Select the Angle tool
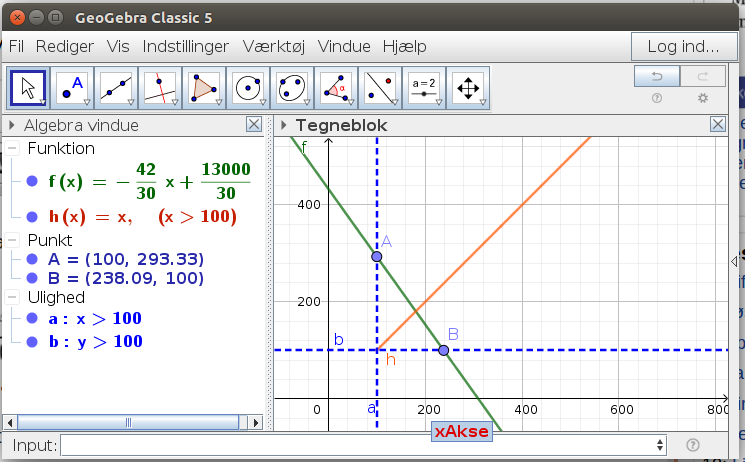This screenshot has height=462, width=745. 336,88
